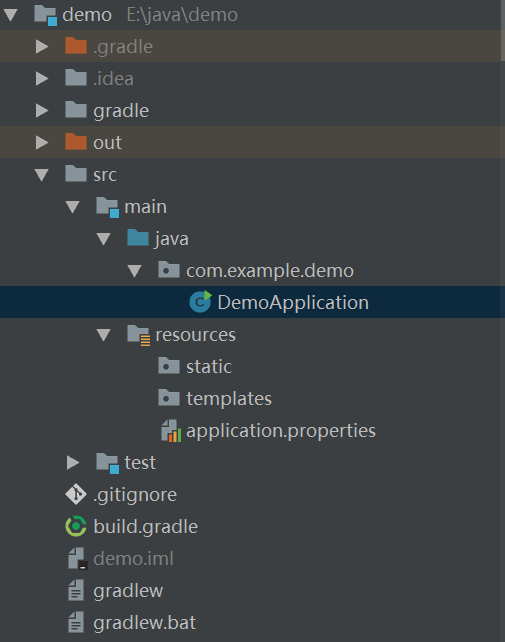The height and width of the screenshot is (642, 505).
Task: Collapse the java folder arrow
Action: [104, 239]
